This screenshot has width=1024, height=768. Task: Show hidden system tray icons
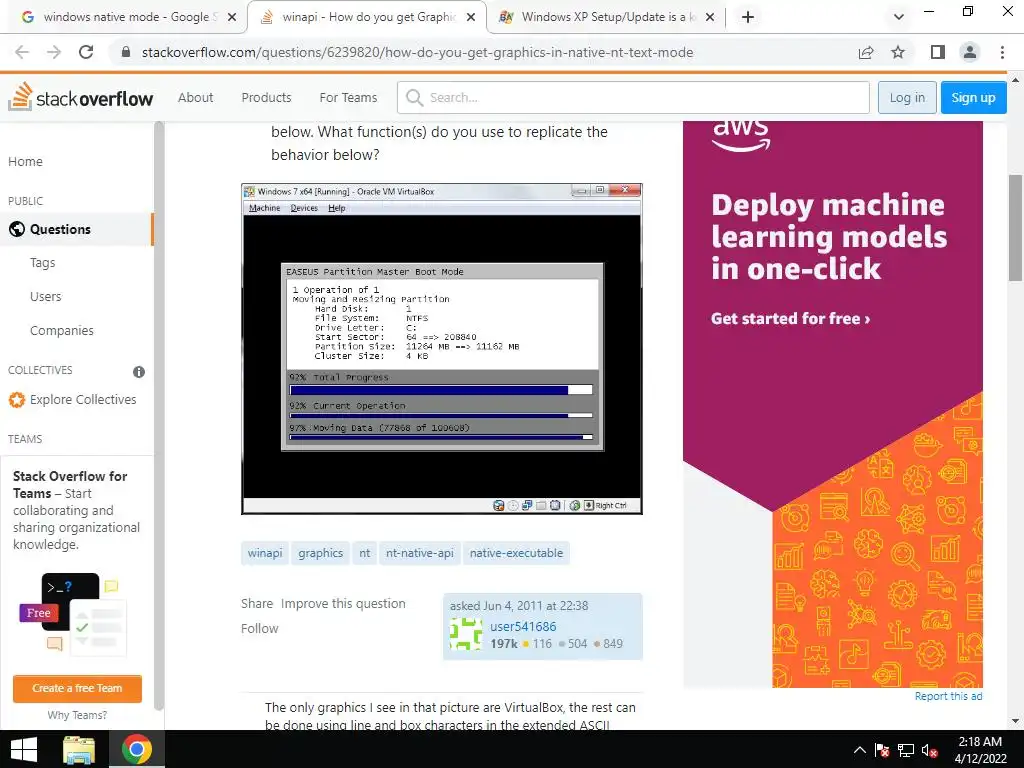[x=860, y=750]
